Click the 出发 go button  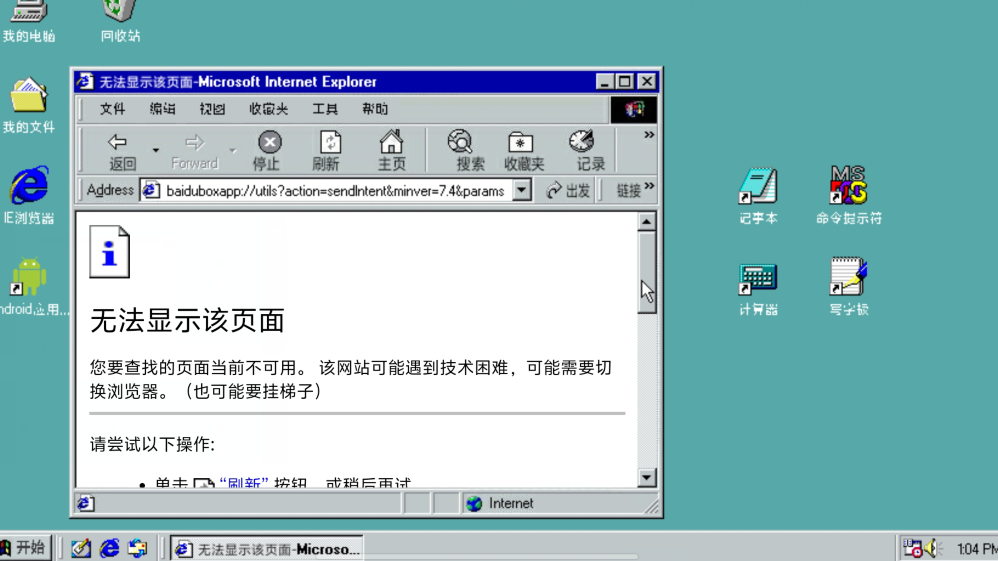(568, 190)
